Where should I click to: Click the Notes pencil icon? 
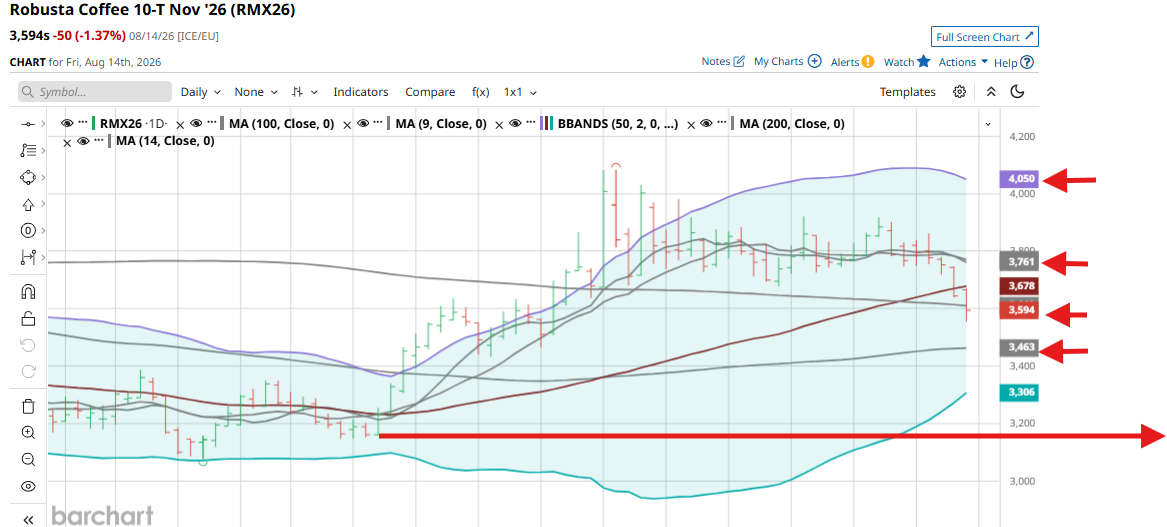[x=739, y=62]
